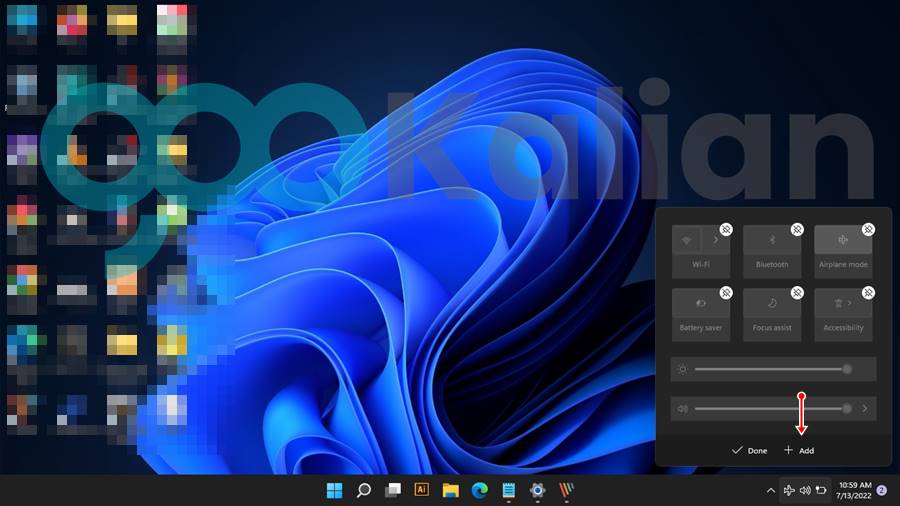Open Settings gear on the taskbar

click(538, 491)
